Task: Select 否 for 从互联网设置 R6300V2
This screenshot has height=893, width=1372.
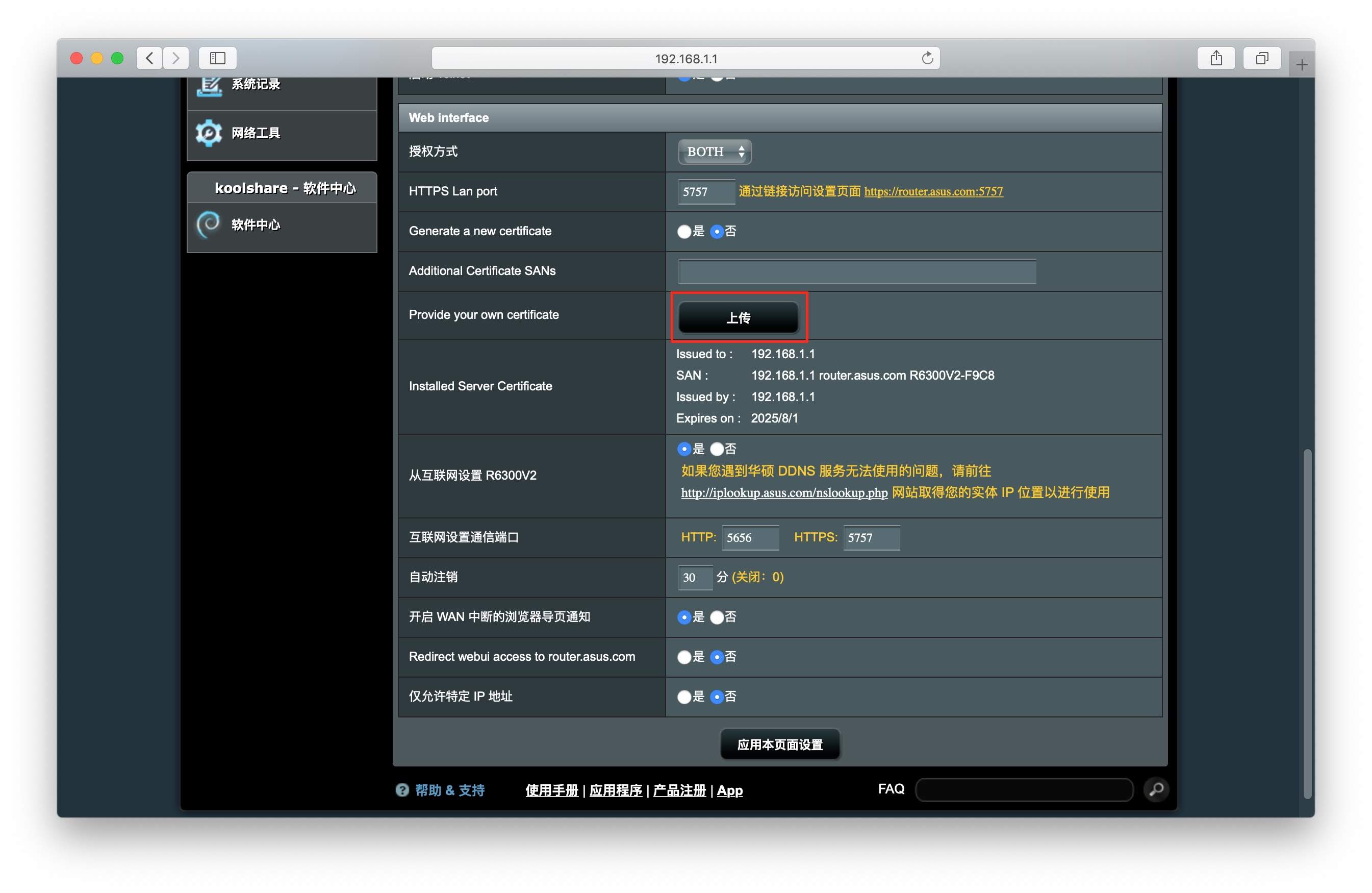Action: (717, 450)
